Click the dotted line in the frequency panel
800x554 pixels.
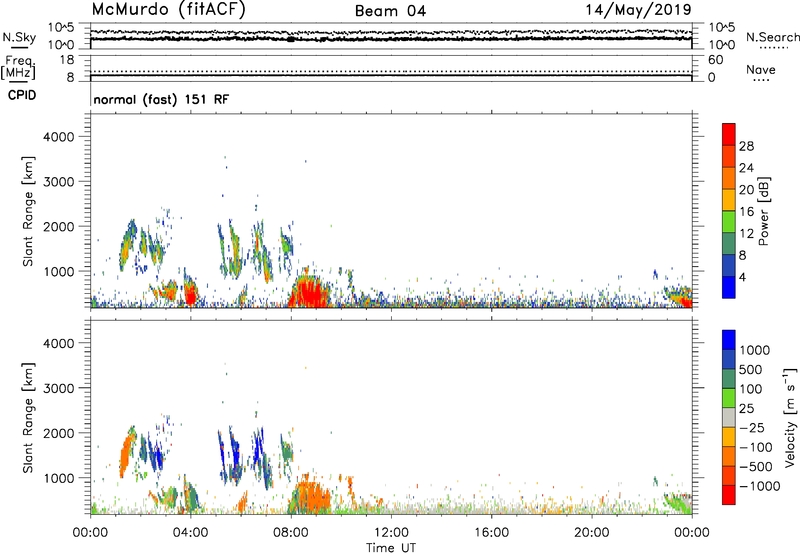tap(391, 72)
